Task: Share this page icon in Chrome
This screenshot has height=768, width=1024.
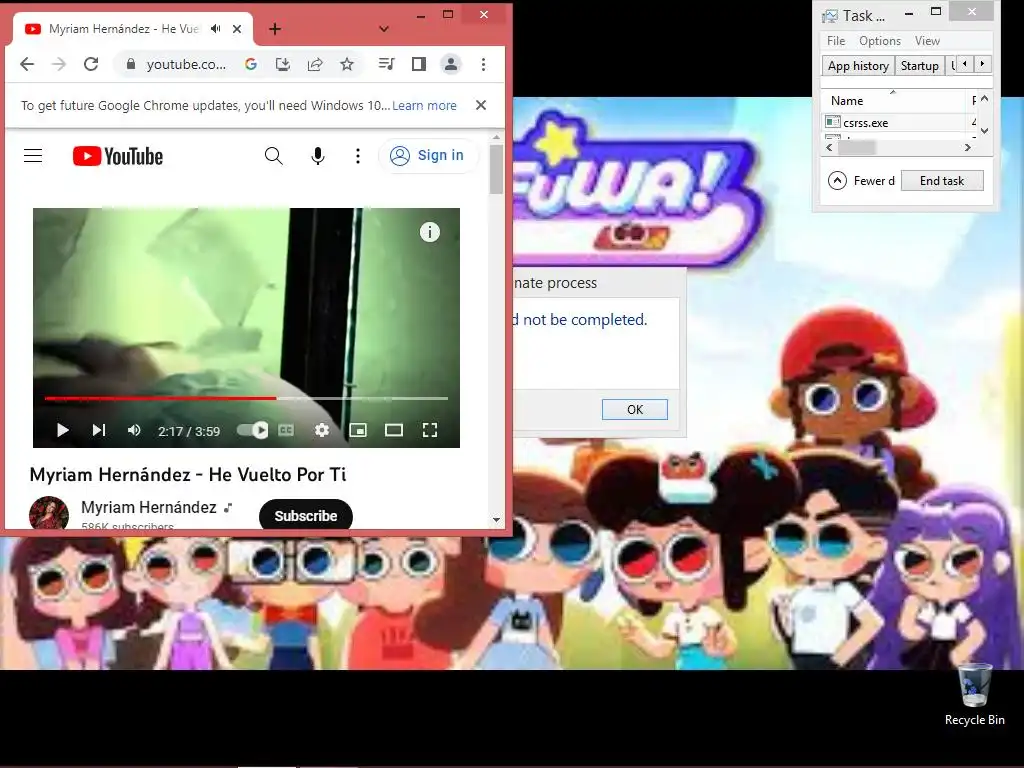Action: coord(315,64)
